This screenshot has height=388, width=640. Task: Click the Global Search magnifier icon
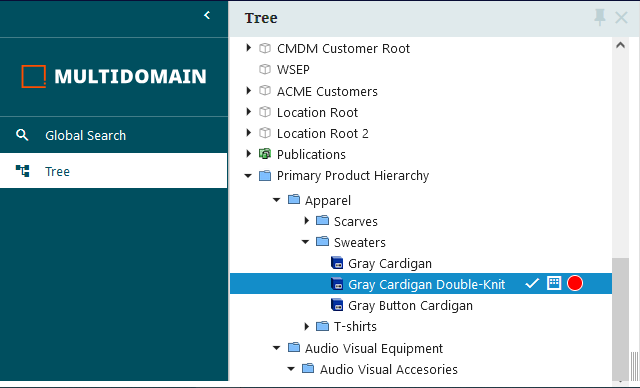point(22,135)
